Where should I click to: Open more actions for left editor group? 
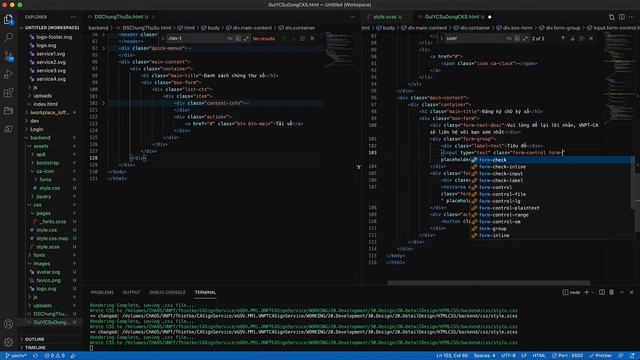click(352, 17)
